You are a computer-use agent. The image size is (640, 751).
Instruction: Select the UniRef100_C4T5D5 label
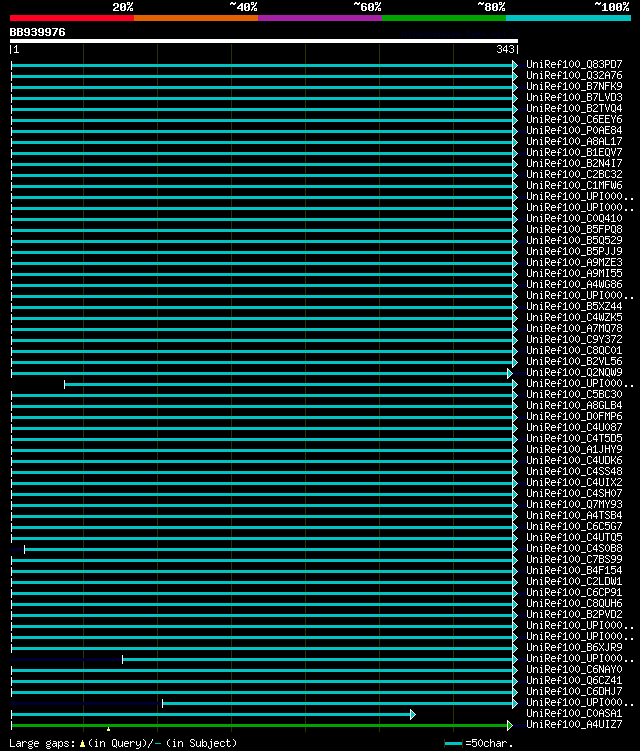click(574, 439)
